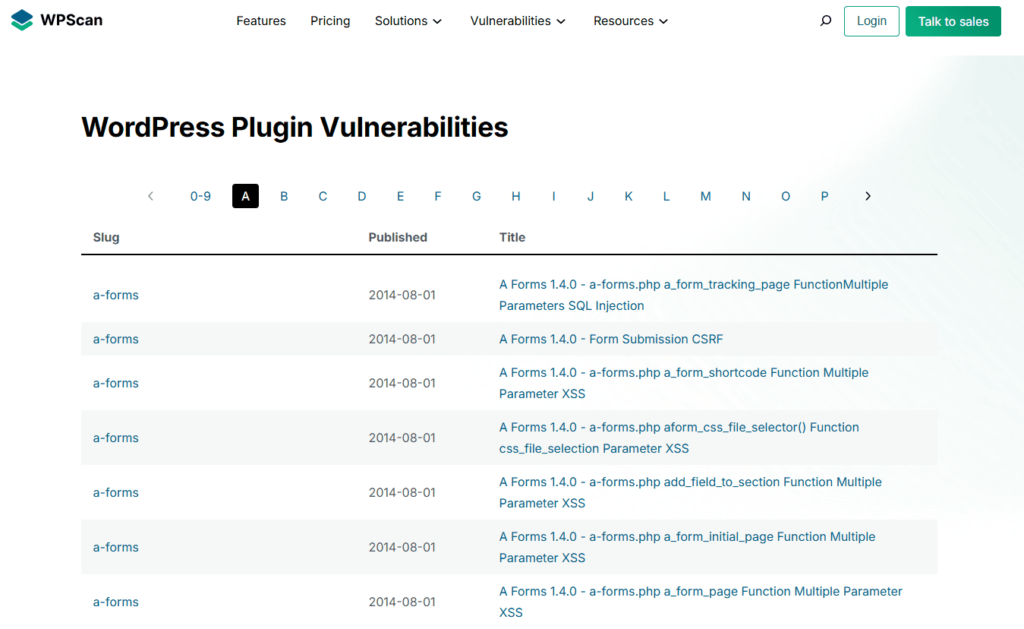Select the letter I filter tab
The width and height of the screenshot is (1024, 629).
point(554,196)
